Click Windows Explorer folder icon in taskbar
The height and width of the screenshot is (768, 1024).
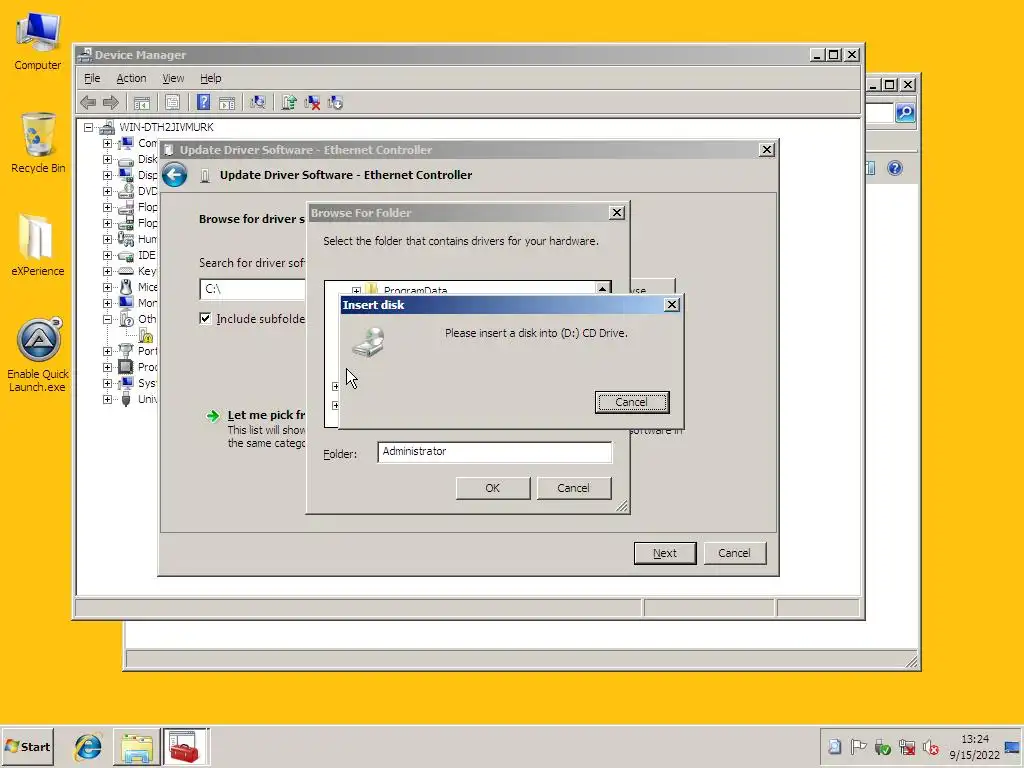pos(136,746)
